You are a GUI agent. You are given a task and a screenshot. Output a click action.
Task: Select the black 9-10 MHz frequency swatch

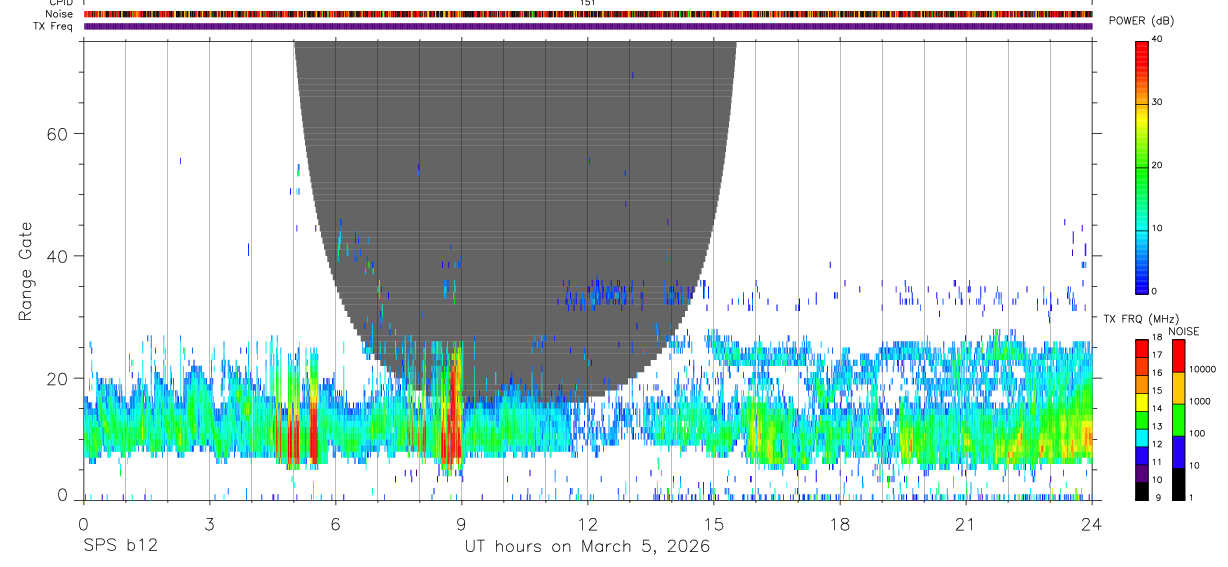[1143, 491]
